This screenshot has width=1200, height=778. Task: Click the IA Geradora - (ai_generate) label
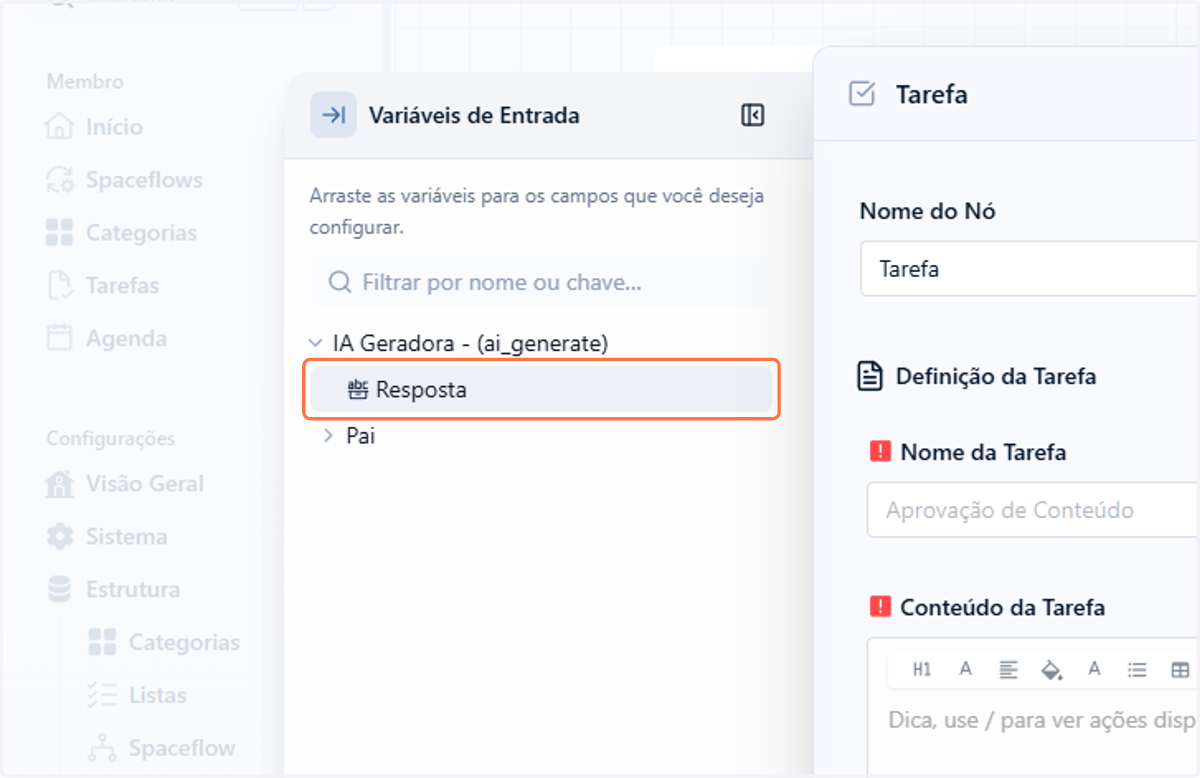point(471,344)
